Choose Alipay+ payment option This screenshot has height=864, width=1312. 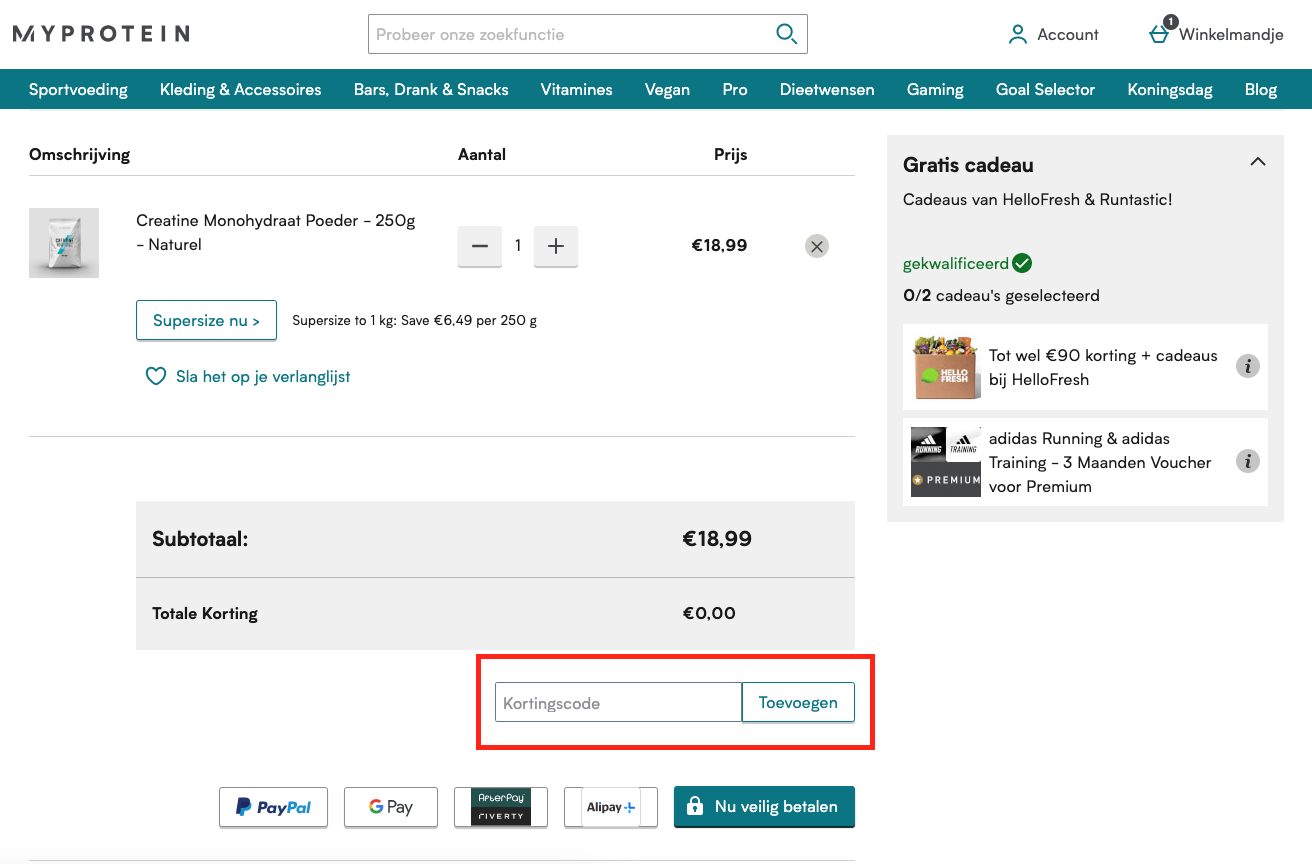[x=611, y=807]
